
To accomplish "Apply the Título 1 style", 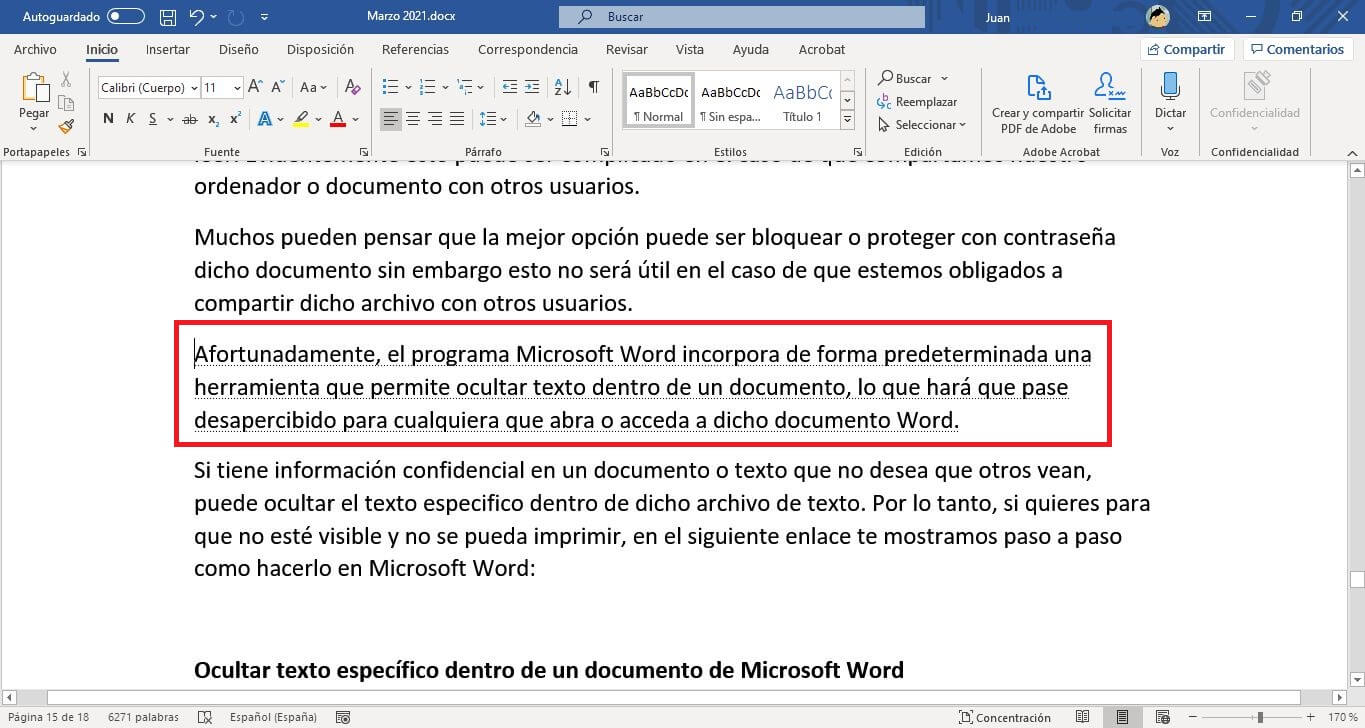I will click(x=802, y=101).
